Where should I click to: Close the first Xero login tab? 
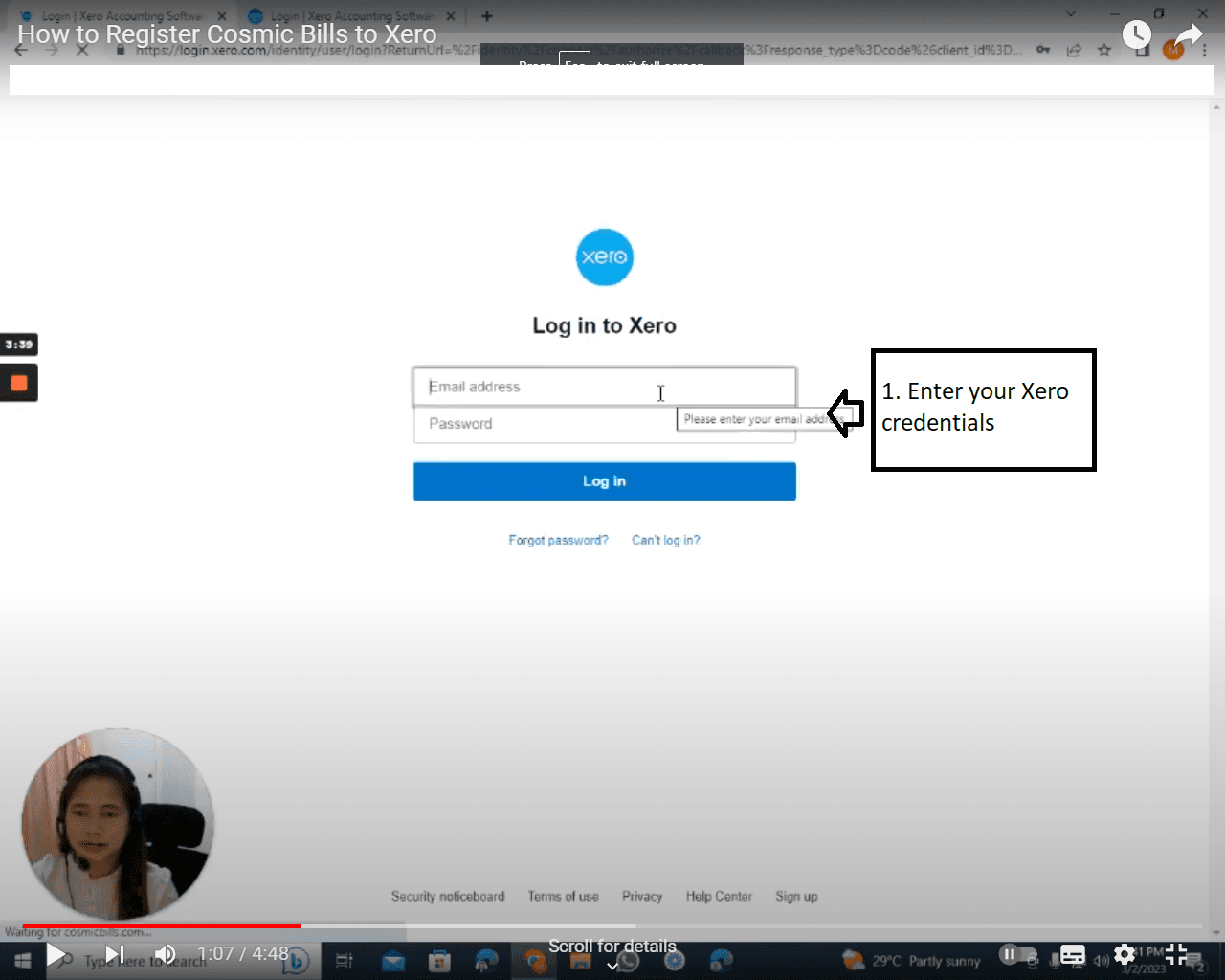pyautogui.click(x=222, y=16)
